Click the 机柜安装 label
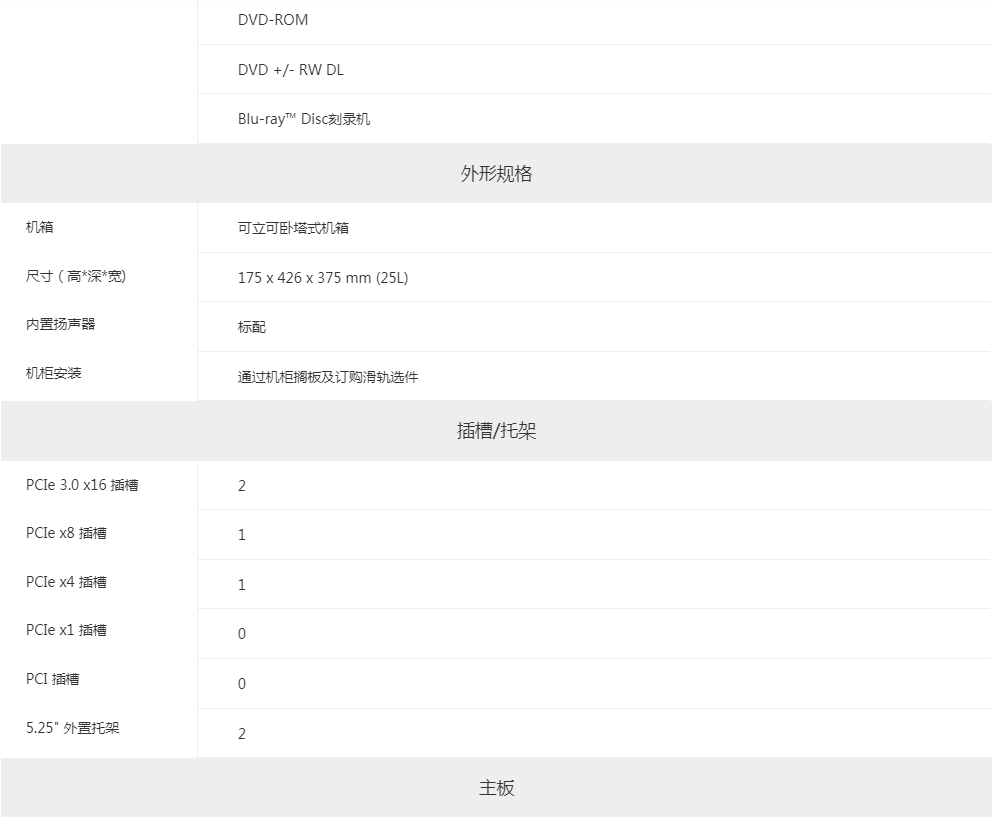This screenshot has width=994, height=817. 53,373
